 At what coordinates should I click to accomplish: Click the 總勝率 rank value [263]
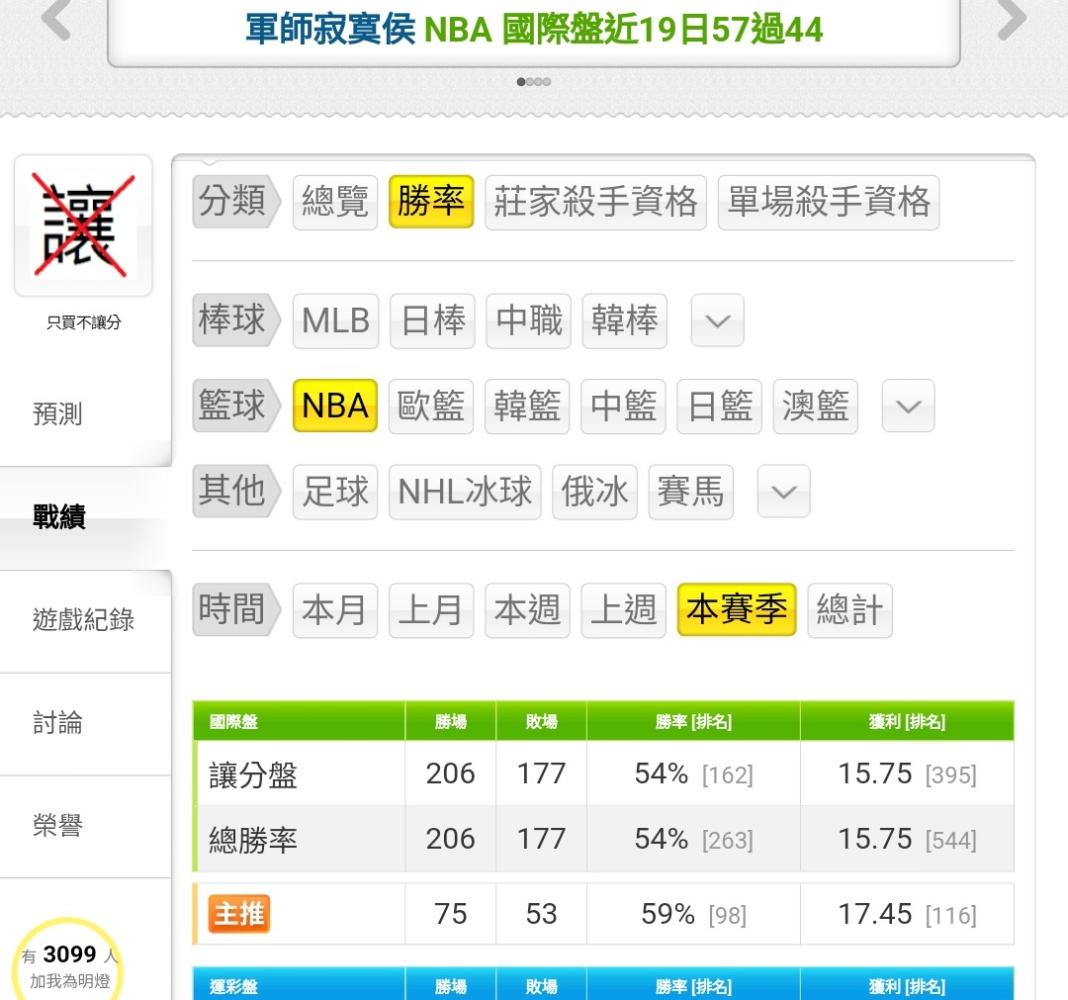click(x=727, y=840)
